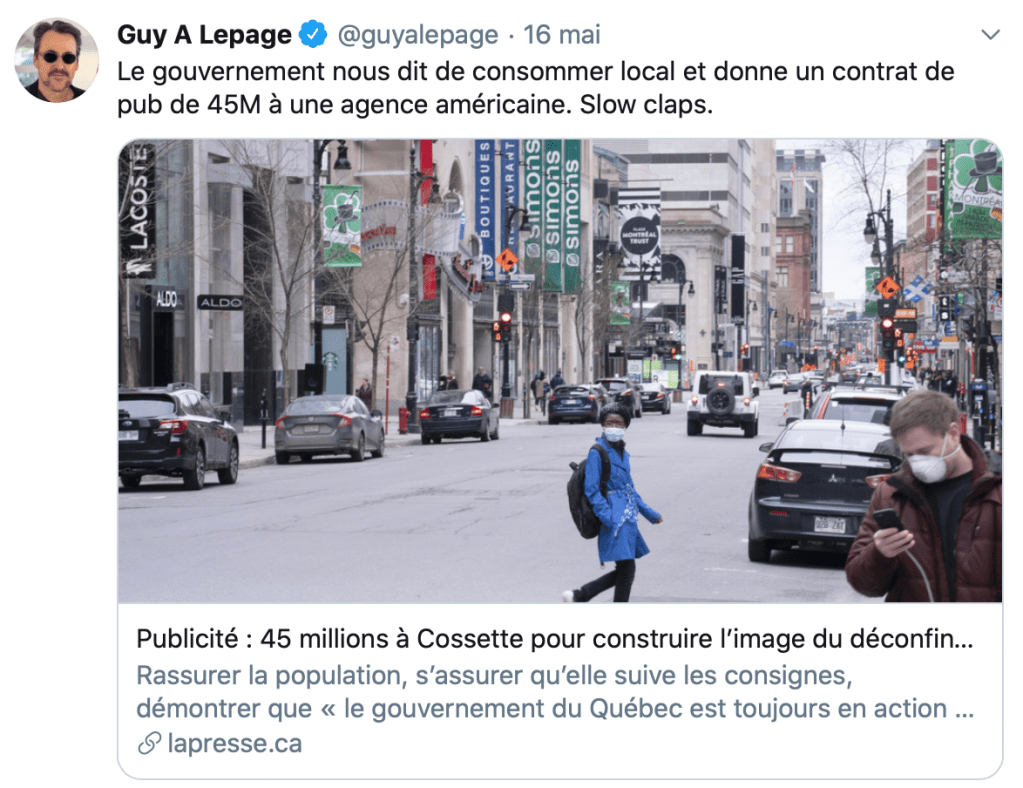1023x788 pixels.
Task: Open the tweet options chevron menu
Action: (990, 35)
